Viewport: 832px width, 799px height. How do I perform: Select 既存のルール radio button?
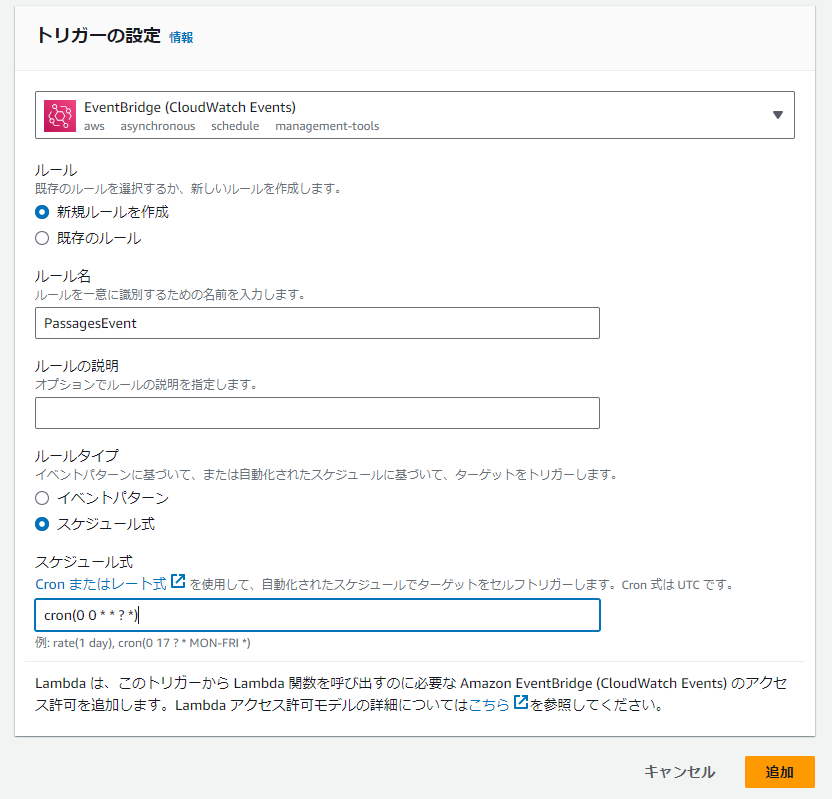(42, 238)
